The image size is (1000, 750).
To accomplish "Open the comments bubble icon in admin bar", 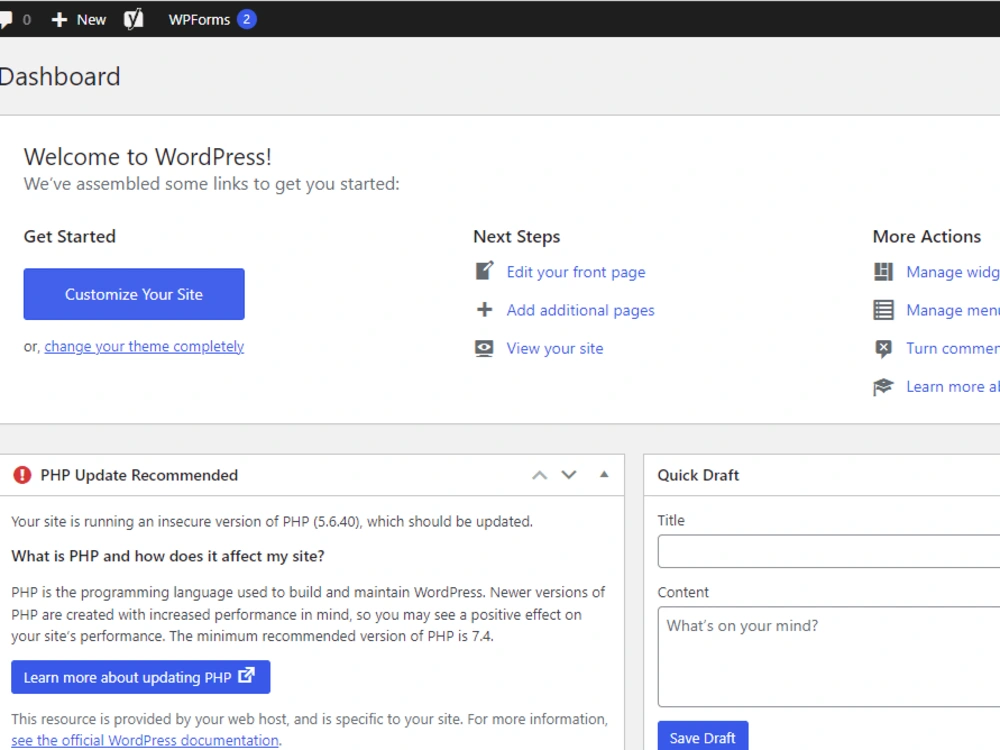I will click(6, 19).
